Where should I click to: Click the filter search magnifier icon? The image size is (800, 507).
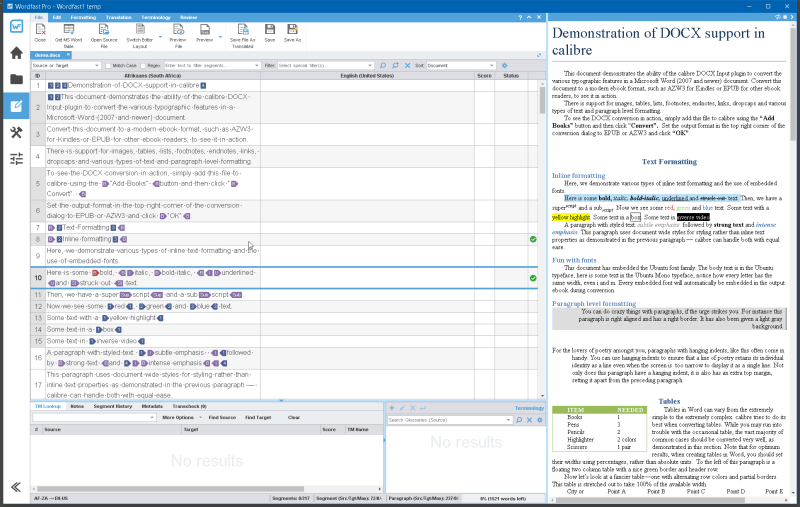click(383, 65)
